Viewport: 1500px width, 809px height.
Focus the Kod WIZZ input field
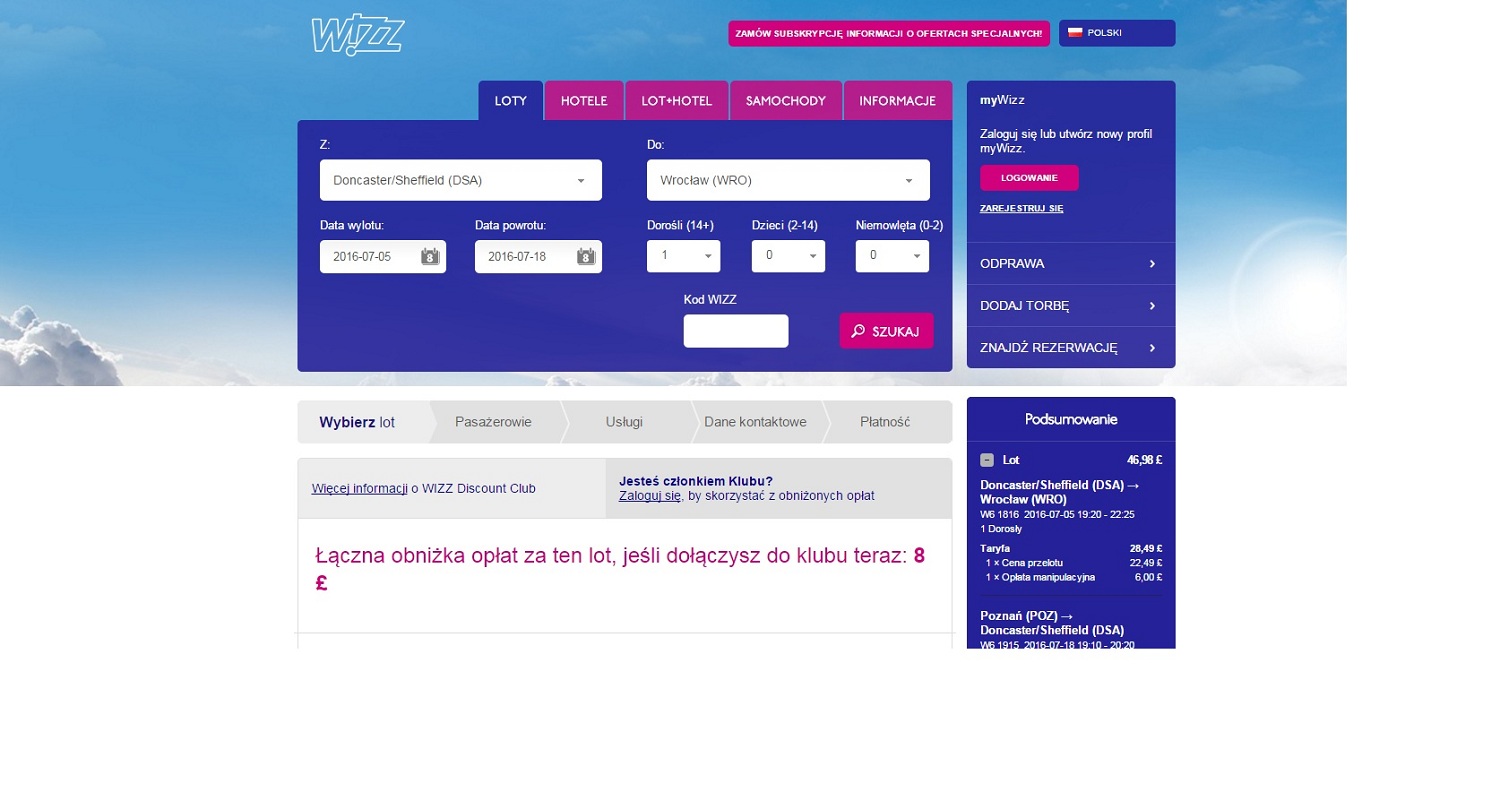tap(736, 331)
